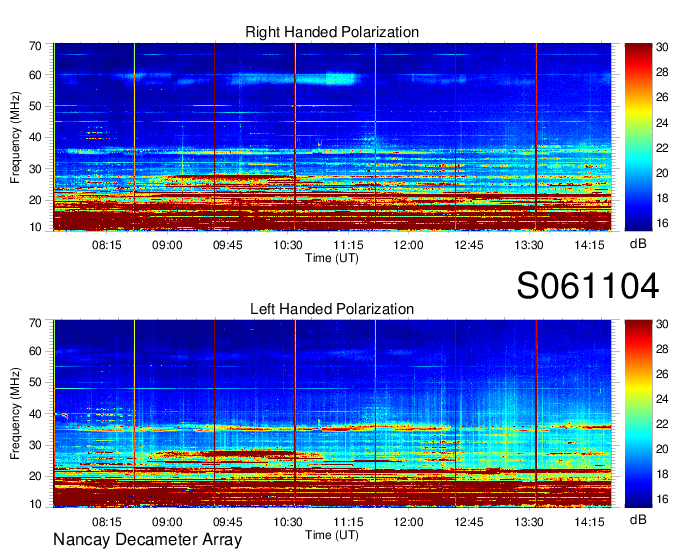Click the "20" frequency tick of Right Handed plot
This screenshot has width=680, height=552.
(x=35, y=200)
